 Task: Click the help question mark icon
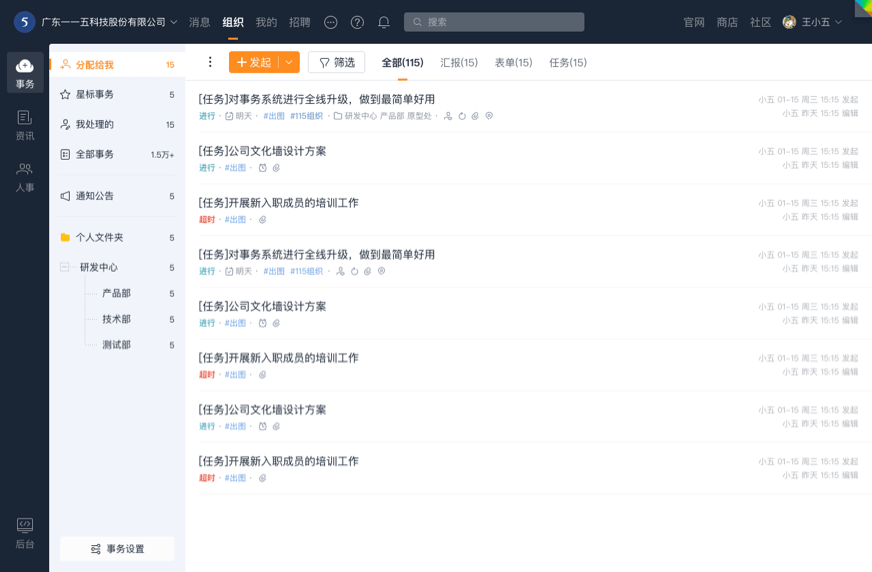point(357,22)
